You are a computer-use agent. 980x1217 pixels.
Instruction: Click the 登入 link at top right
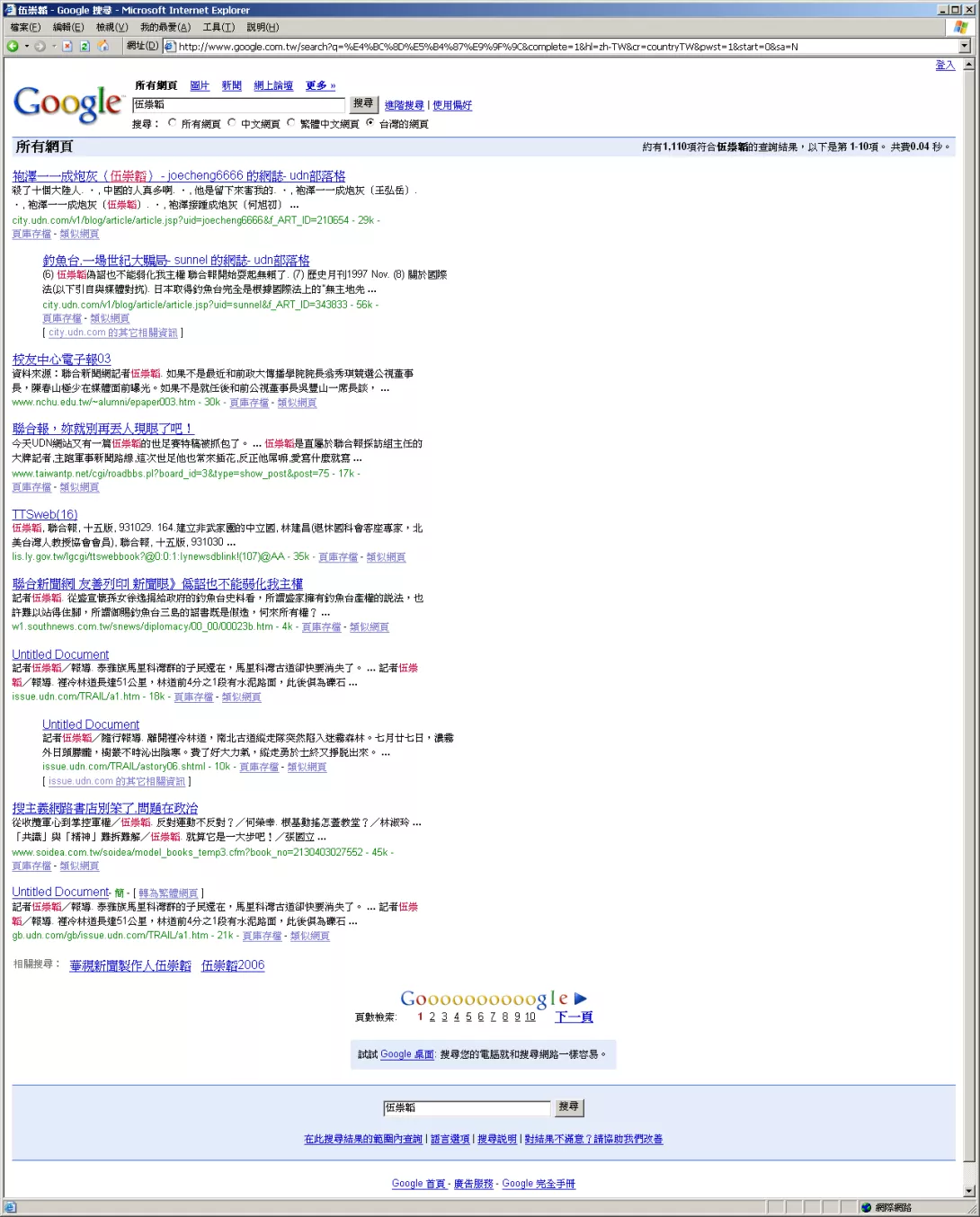(945, 65)
